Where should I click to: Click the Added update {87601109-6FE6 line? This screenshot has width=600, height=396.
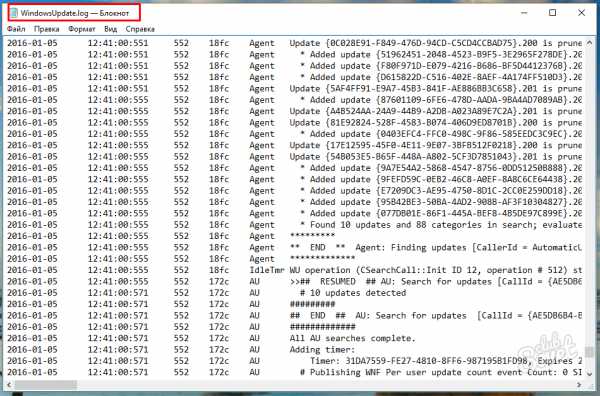click(x=294, y=100)
